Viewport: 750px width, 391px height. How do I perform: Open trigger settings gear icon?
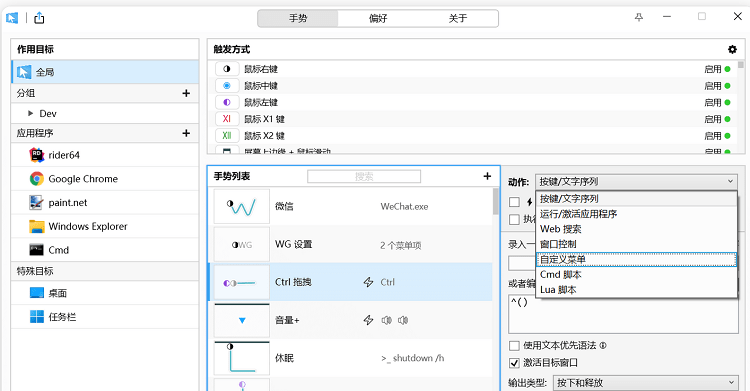point(732,49)
